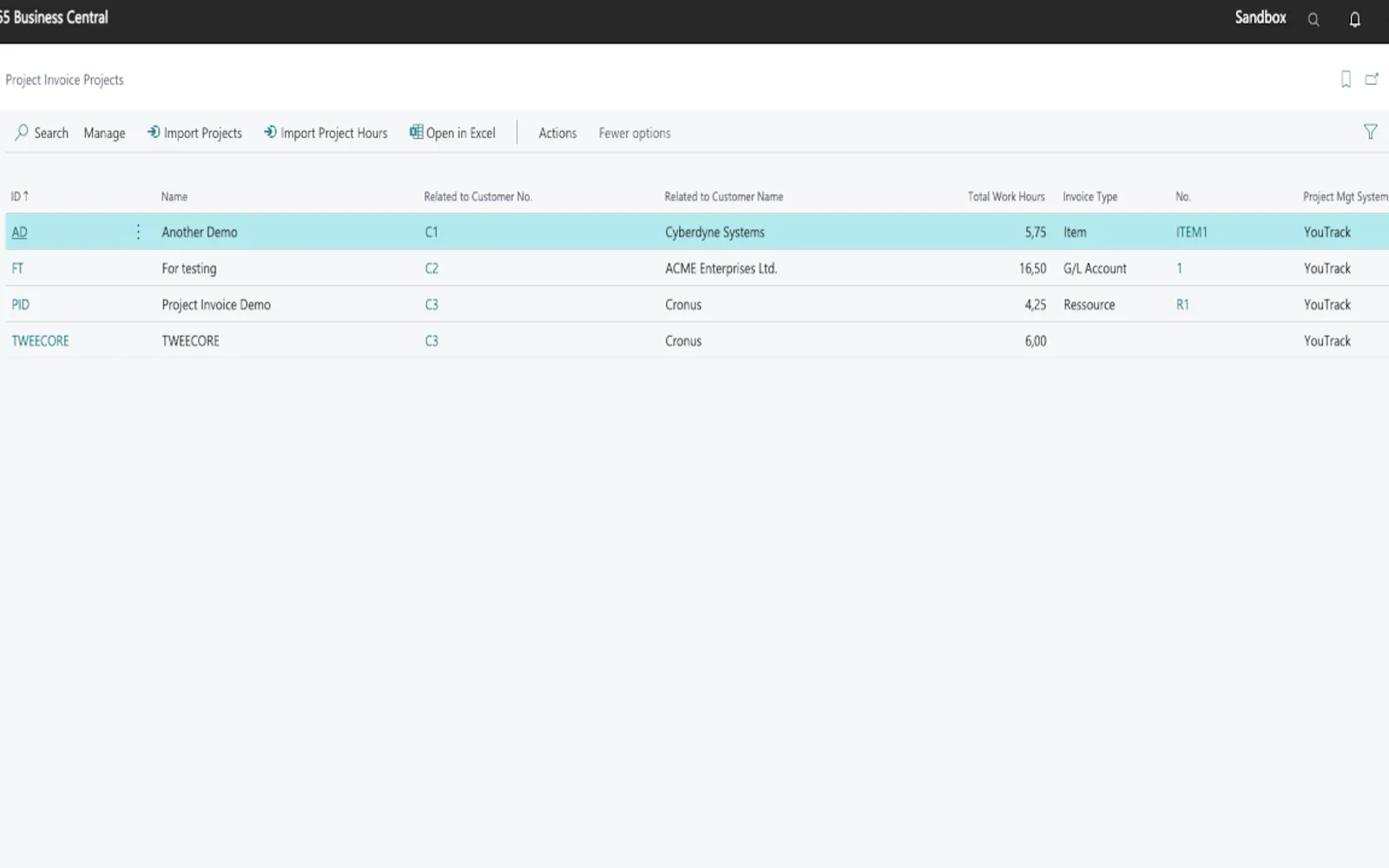Open R1 resource number link

click(1182, 305)
